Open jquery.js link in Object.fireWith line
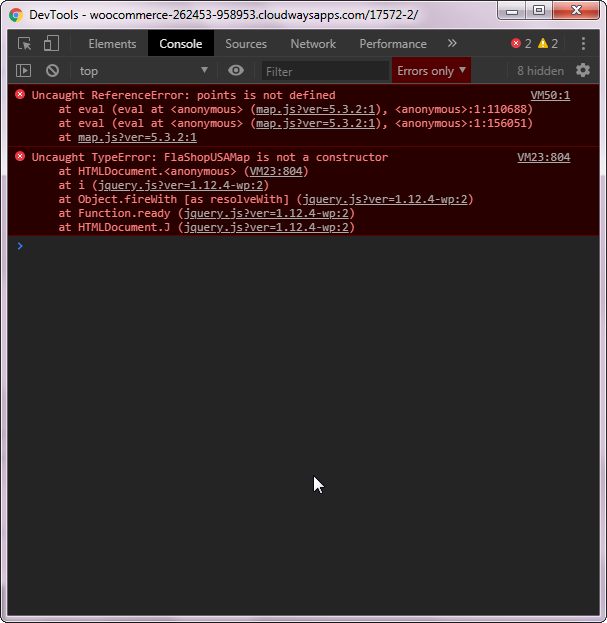This screenshot has width=607, height=623. [x=385, y=199]
